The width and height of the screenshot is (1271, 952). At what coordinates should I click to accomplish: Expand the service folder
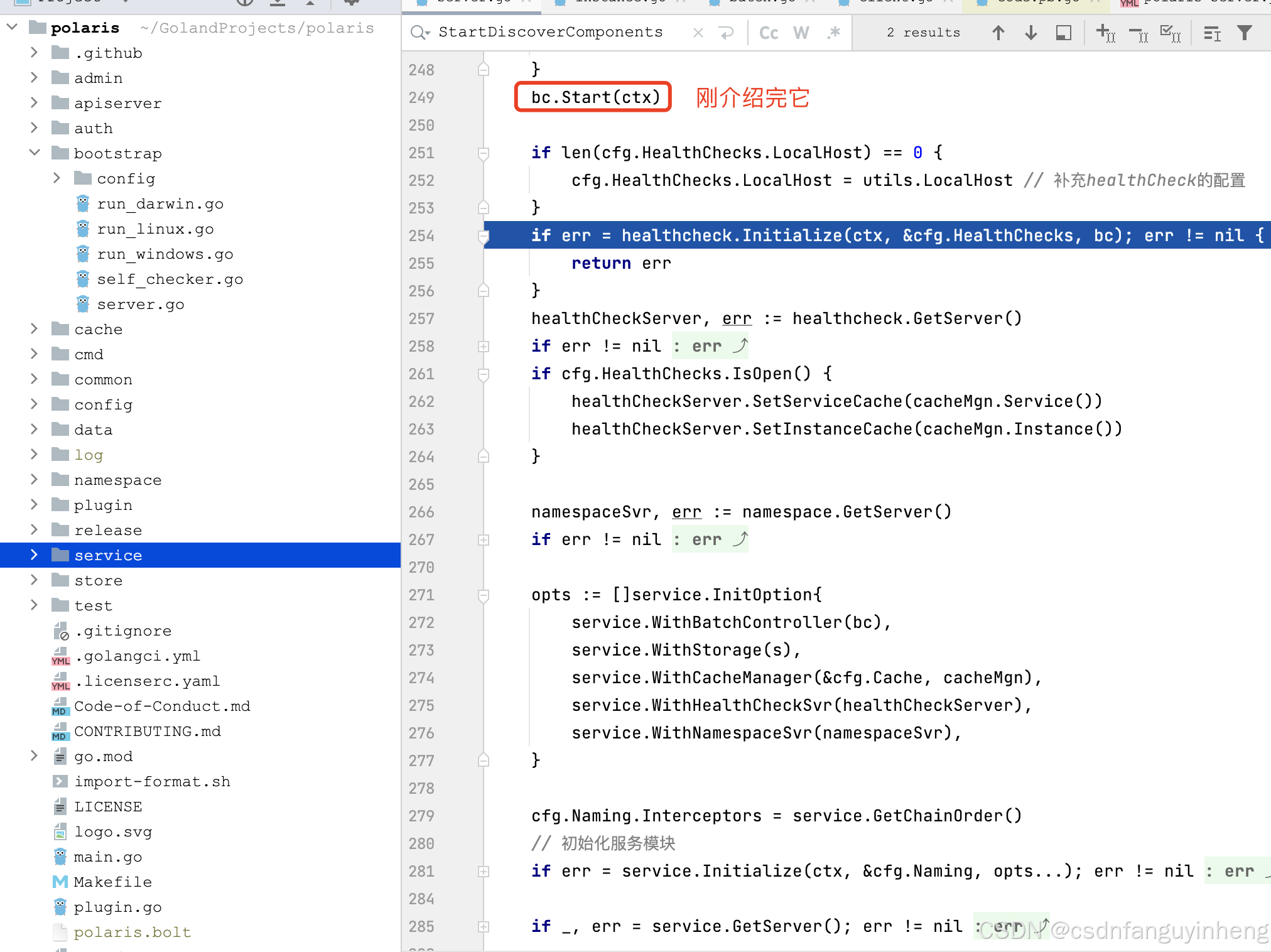[35, 555]
